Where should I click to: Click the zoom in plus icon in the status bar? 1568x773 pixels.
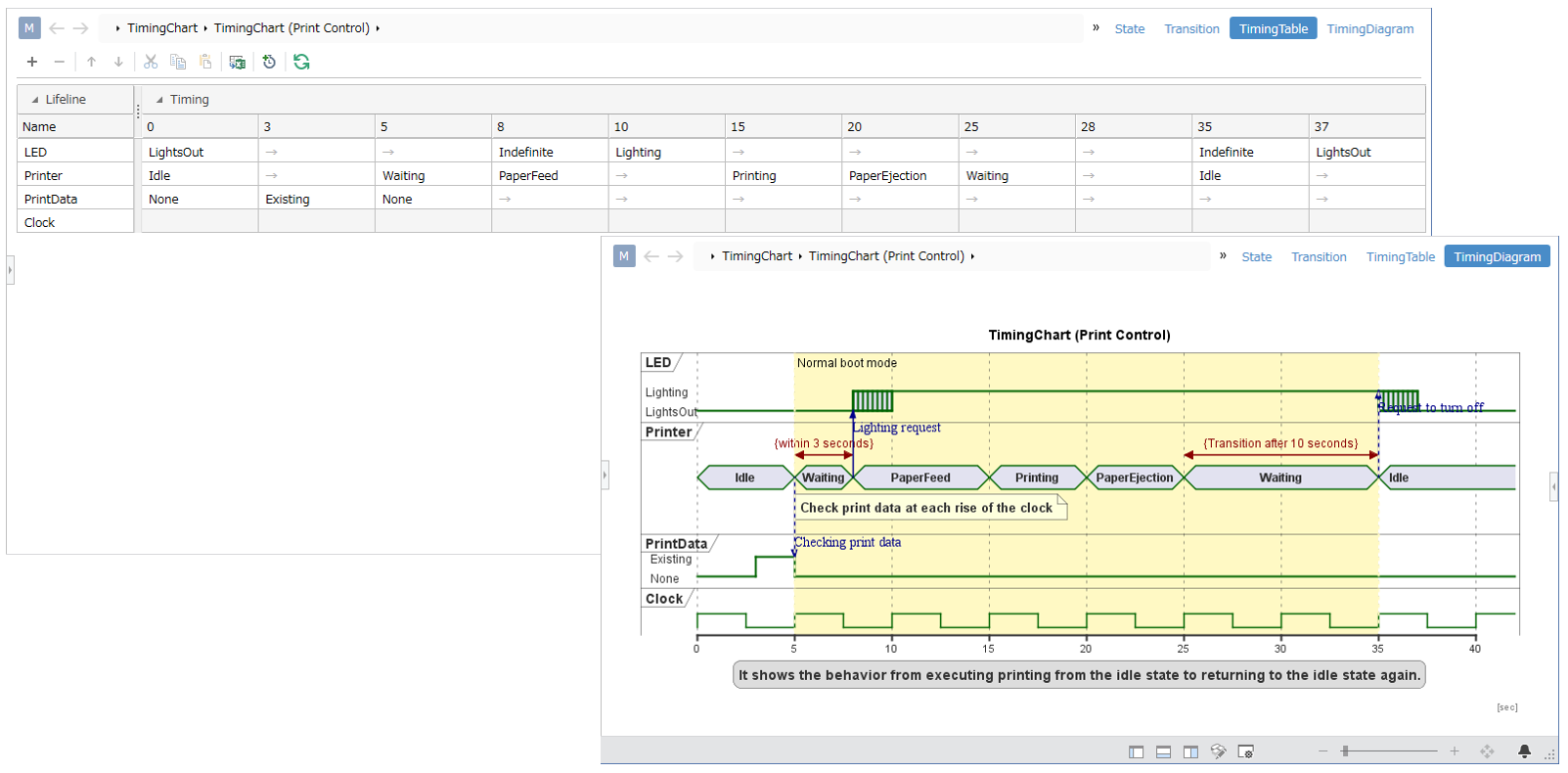(x=1455, y=751)
